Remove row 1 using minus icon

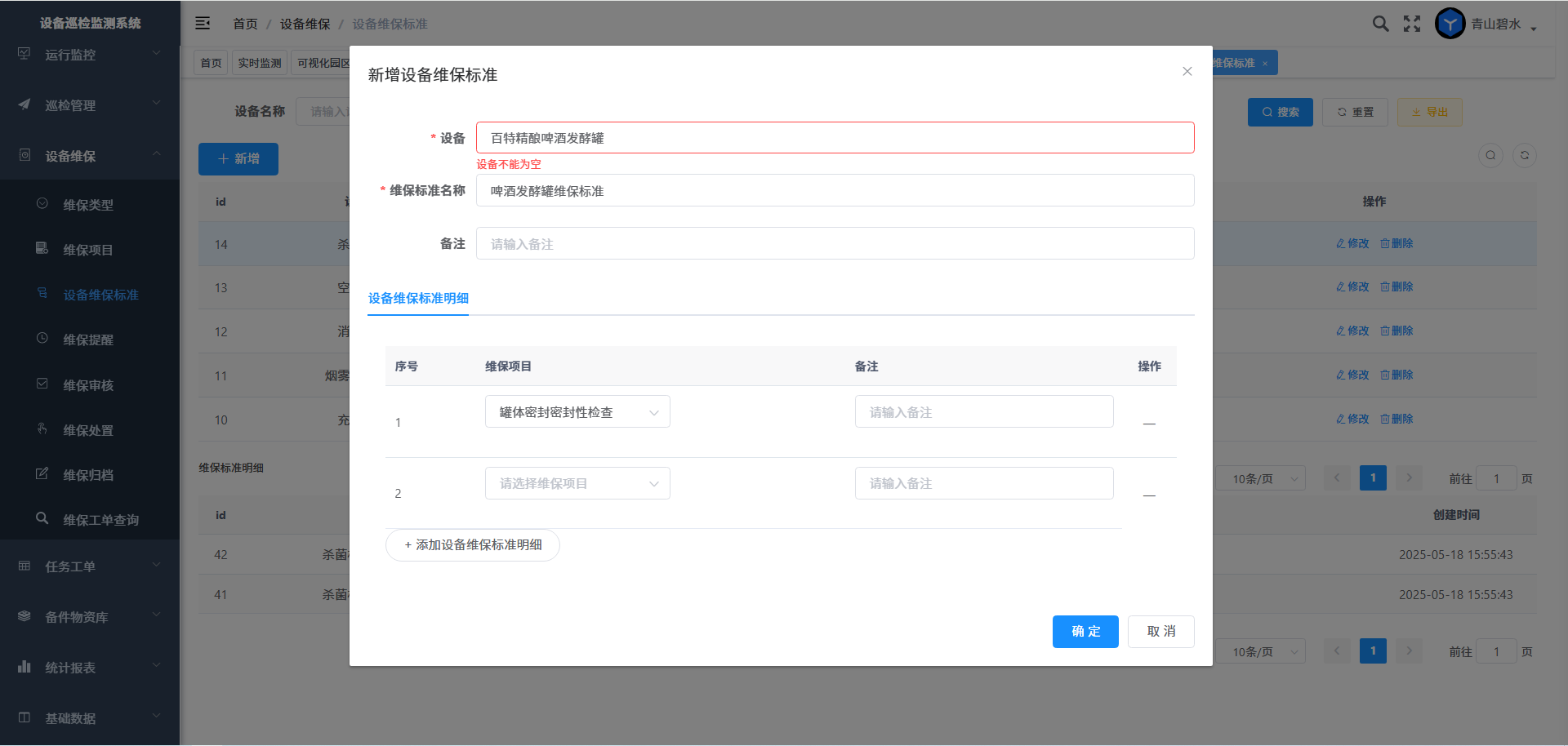point(1149,424)
